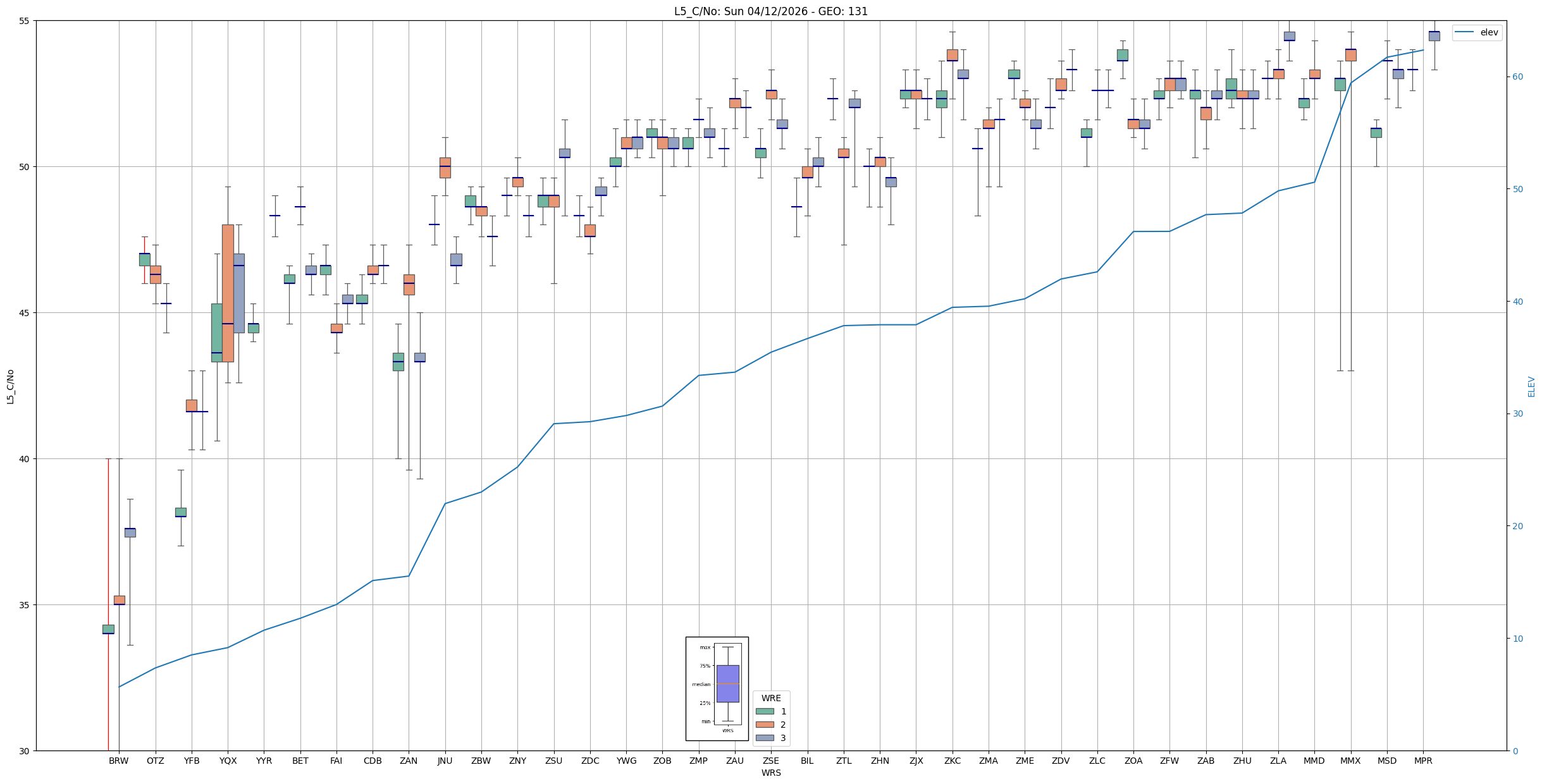Click the MMX station tick label

[x=1350, y=761]
